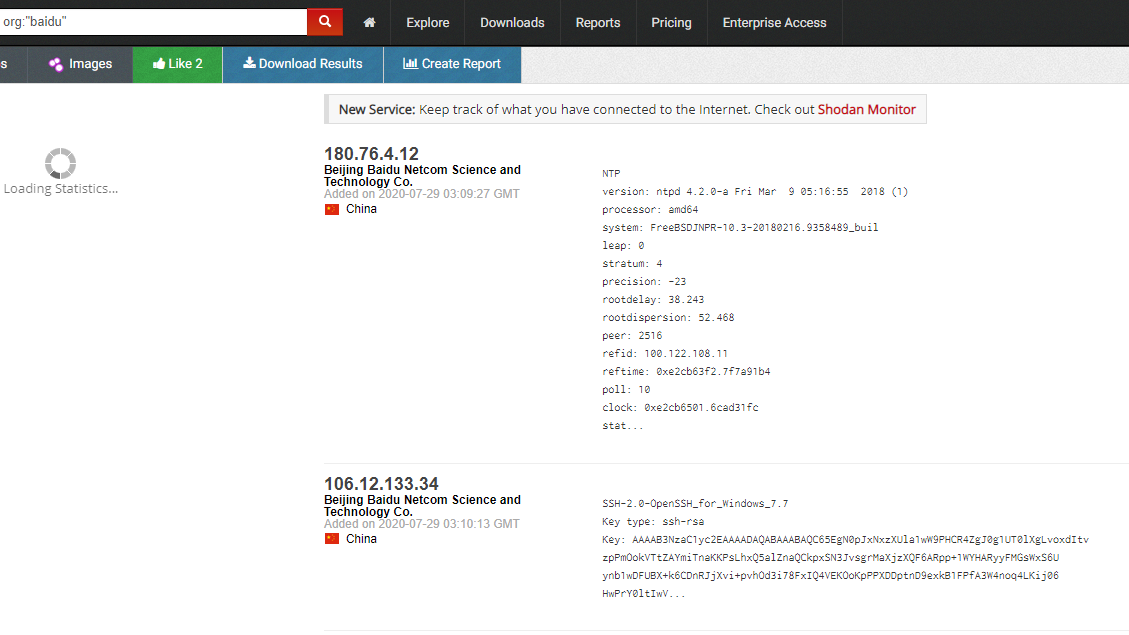Open host 180.76.4.12 details
Screen dimensions: 1129x635
tap(371, 153)
